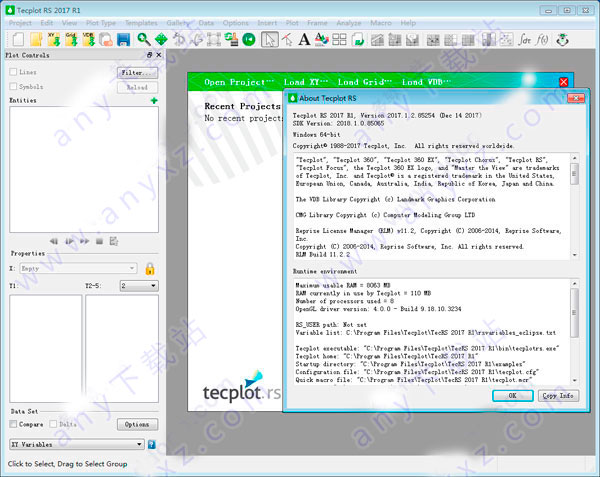Viewport: 600px width, 477px height.
Task: Click the yellow padlock next to X
Action: pyautogui.click(x=150, y=269)
